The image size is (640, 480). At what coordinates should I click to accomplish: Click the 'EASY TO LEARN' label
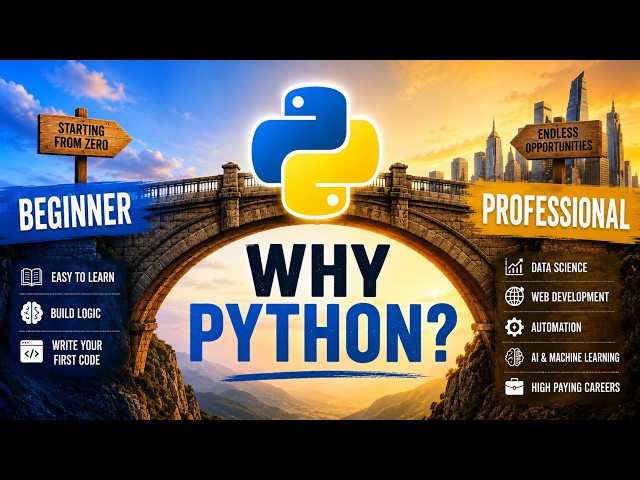83,278
